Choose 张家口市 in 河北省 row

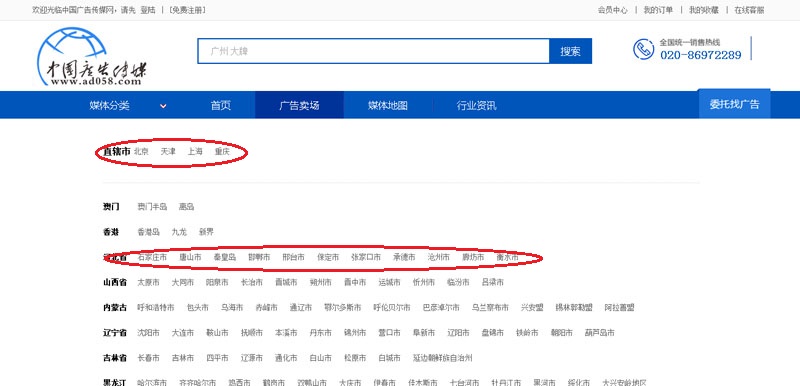click(x=366, y=258)
